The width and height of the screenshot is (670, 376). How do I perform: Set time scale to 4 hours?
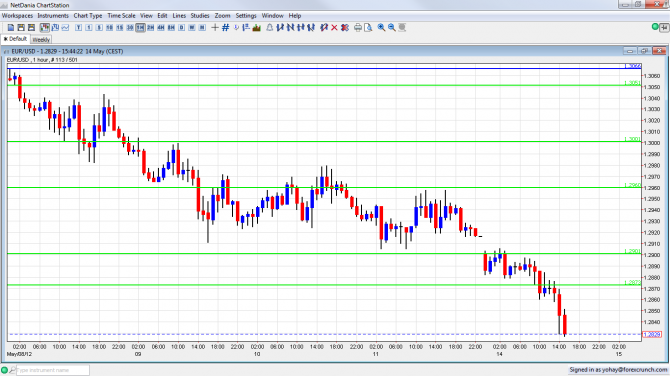pyautogui.click(x=161, y=27)
